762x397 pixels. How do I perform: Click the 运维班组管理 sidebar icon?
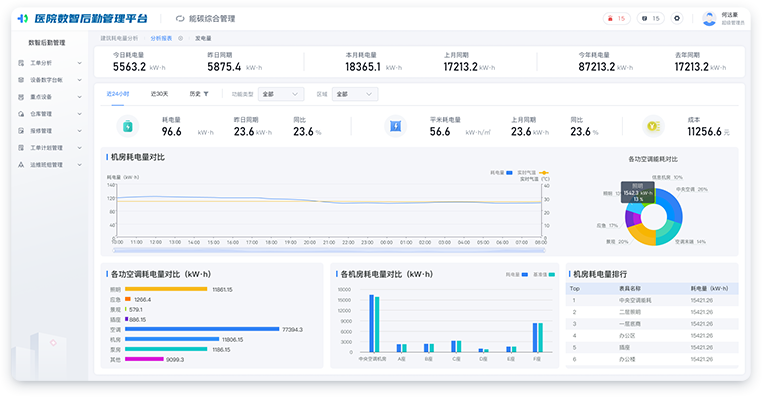[21, 165]
